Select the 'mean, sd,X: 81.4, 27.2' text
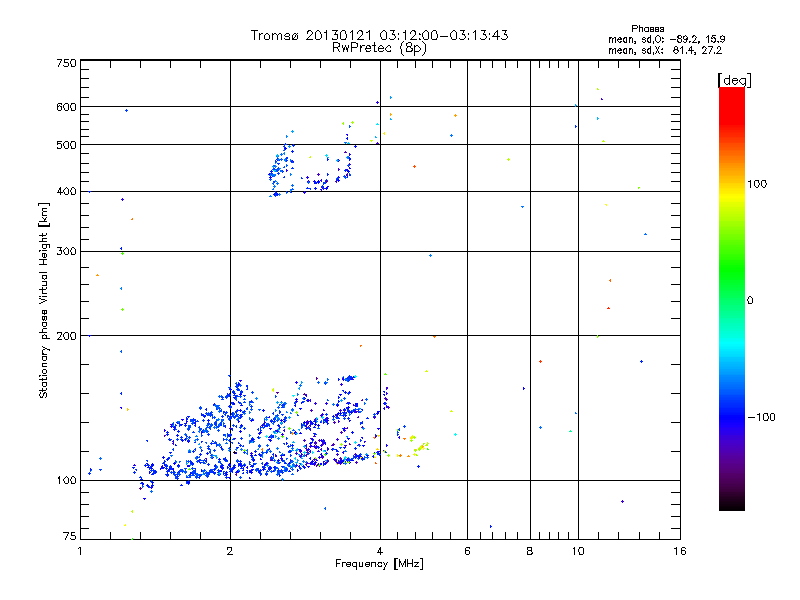This screenshot has height=600, width=800. [x=665, y=50]
